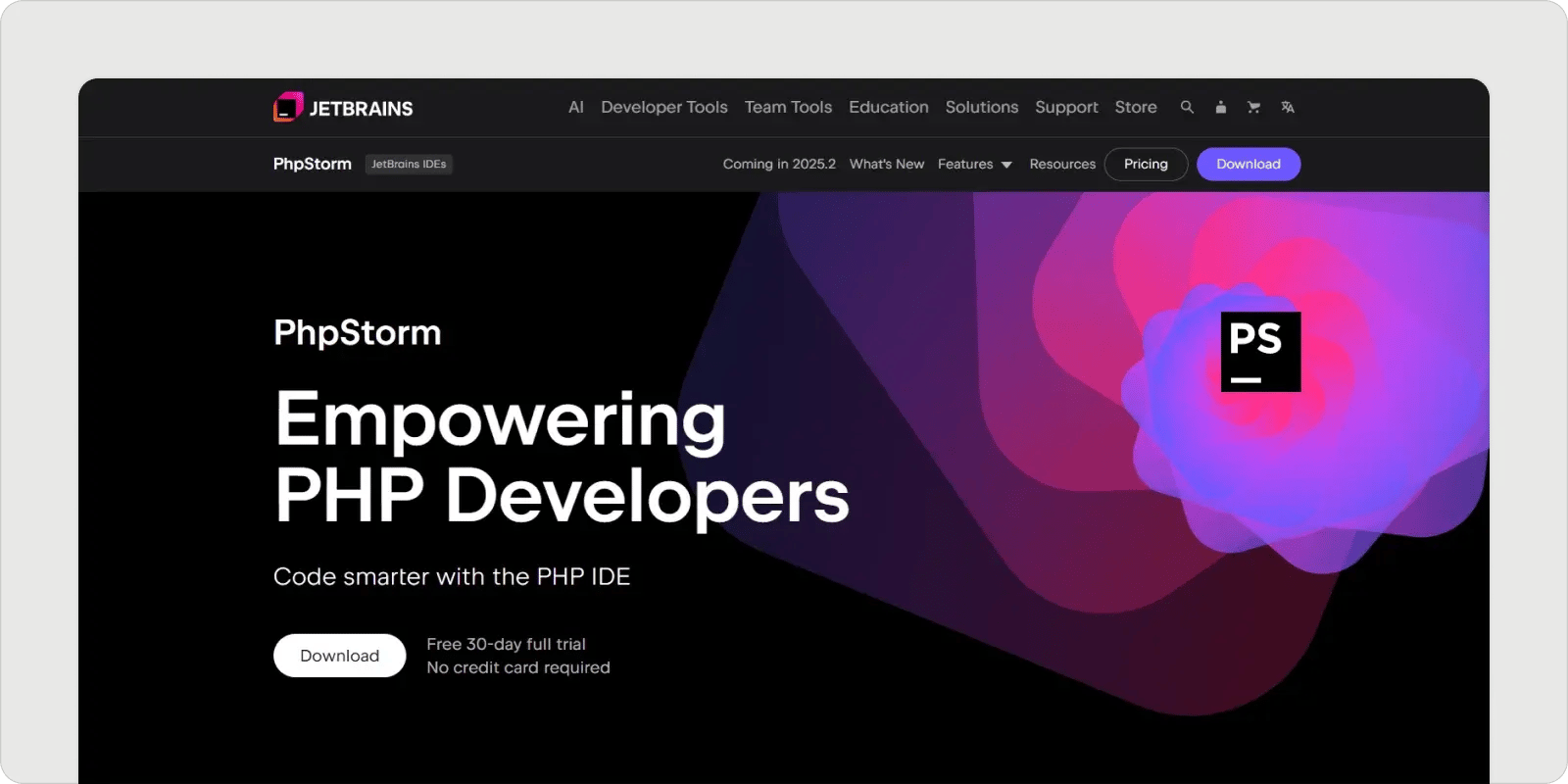Click the Free 30-day full trial text
The width and height of the screenshot is (1568, 784).
tap(506, 644)
